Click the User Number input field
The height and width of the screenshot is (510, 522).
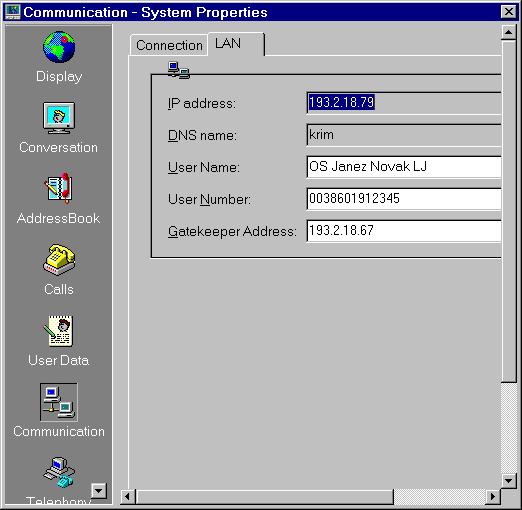pyautogui.click(x=404, y=199)
